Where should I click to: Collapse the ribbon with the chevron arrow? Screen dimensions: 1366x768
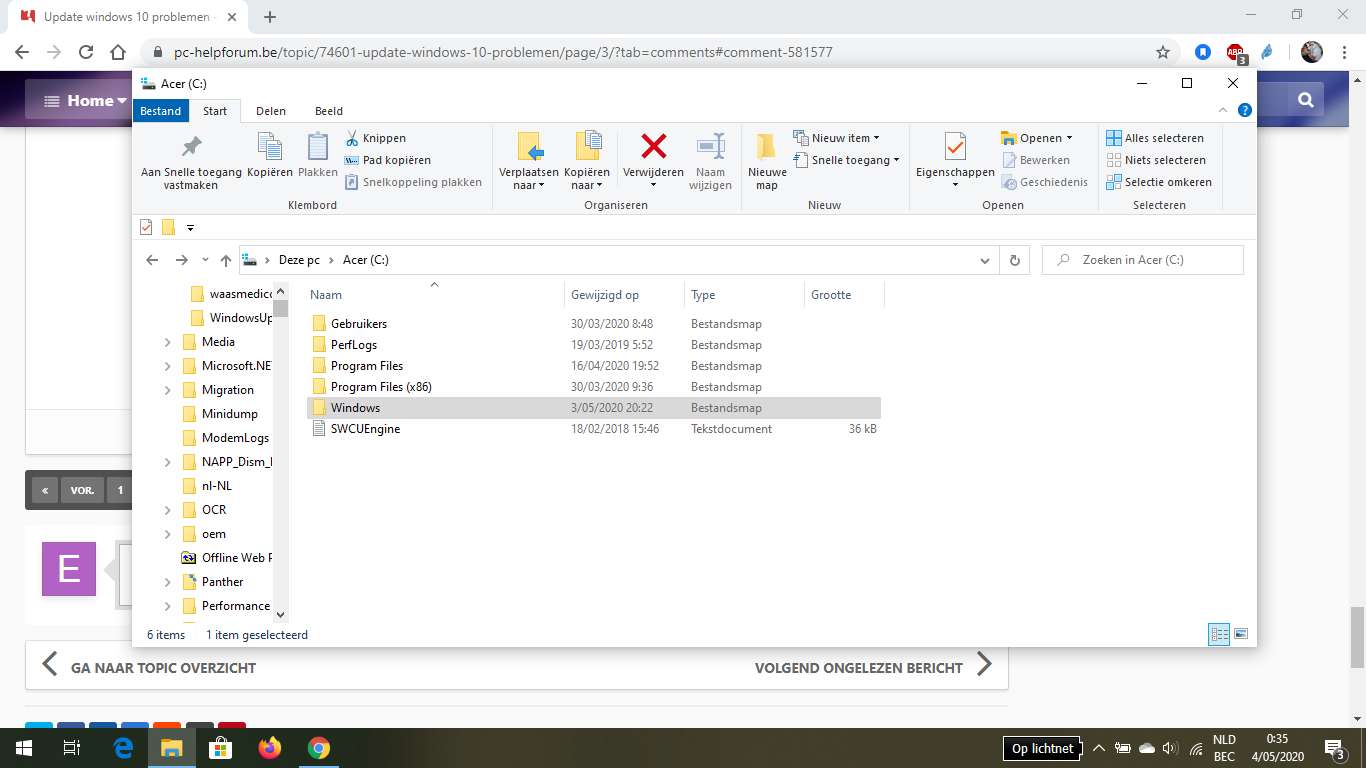tap(1224, 111)
